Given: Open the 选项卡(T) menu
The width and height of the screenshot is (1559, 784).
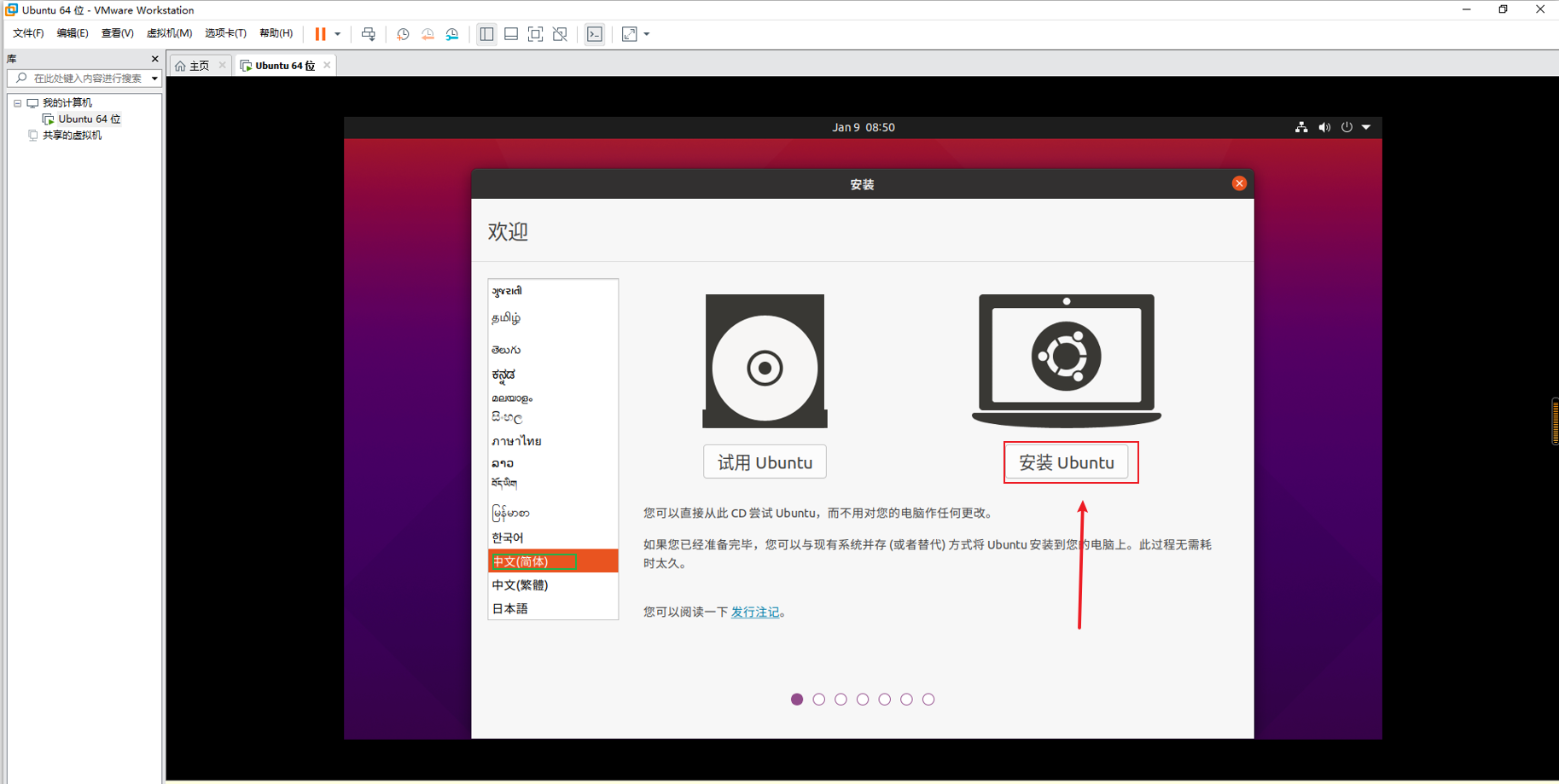Looking at the screenshot, I should (225, 33).
